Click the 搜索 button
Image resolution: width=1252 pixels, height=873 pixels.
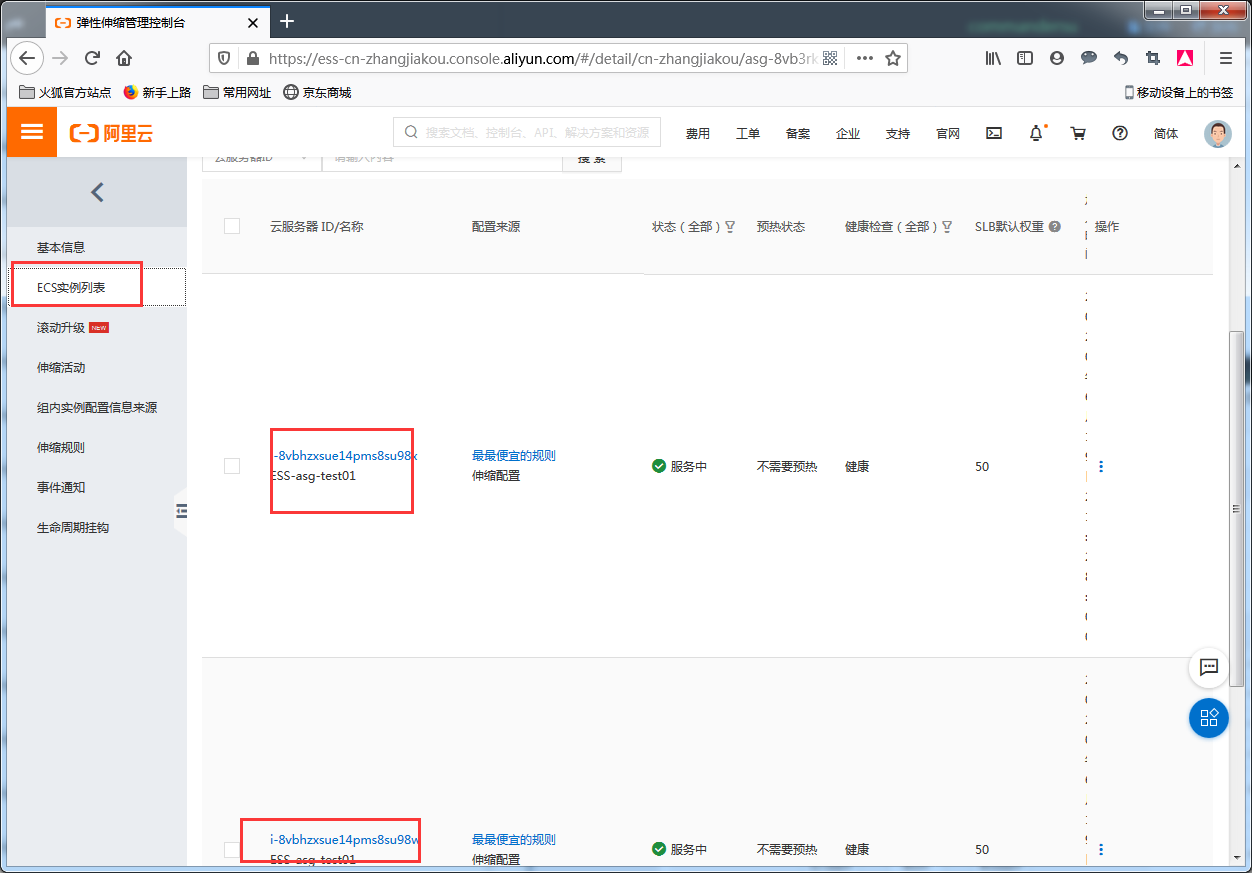tap(592, 159)
